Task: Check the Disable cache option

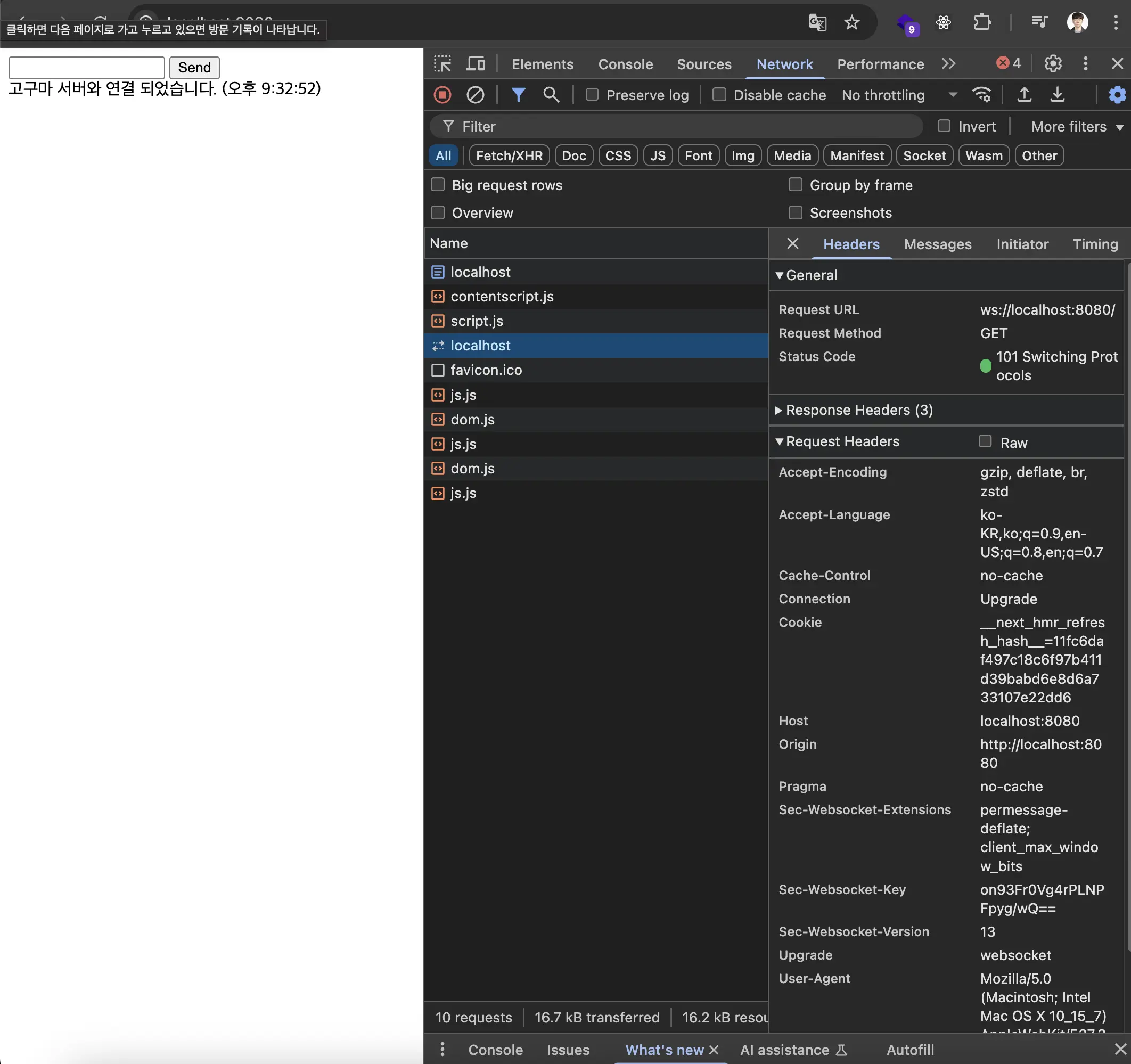Action: click(719, 95)
